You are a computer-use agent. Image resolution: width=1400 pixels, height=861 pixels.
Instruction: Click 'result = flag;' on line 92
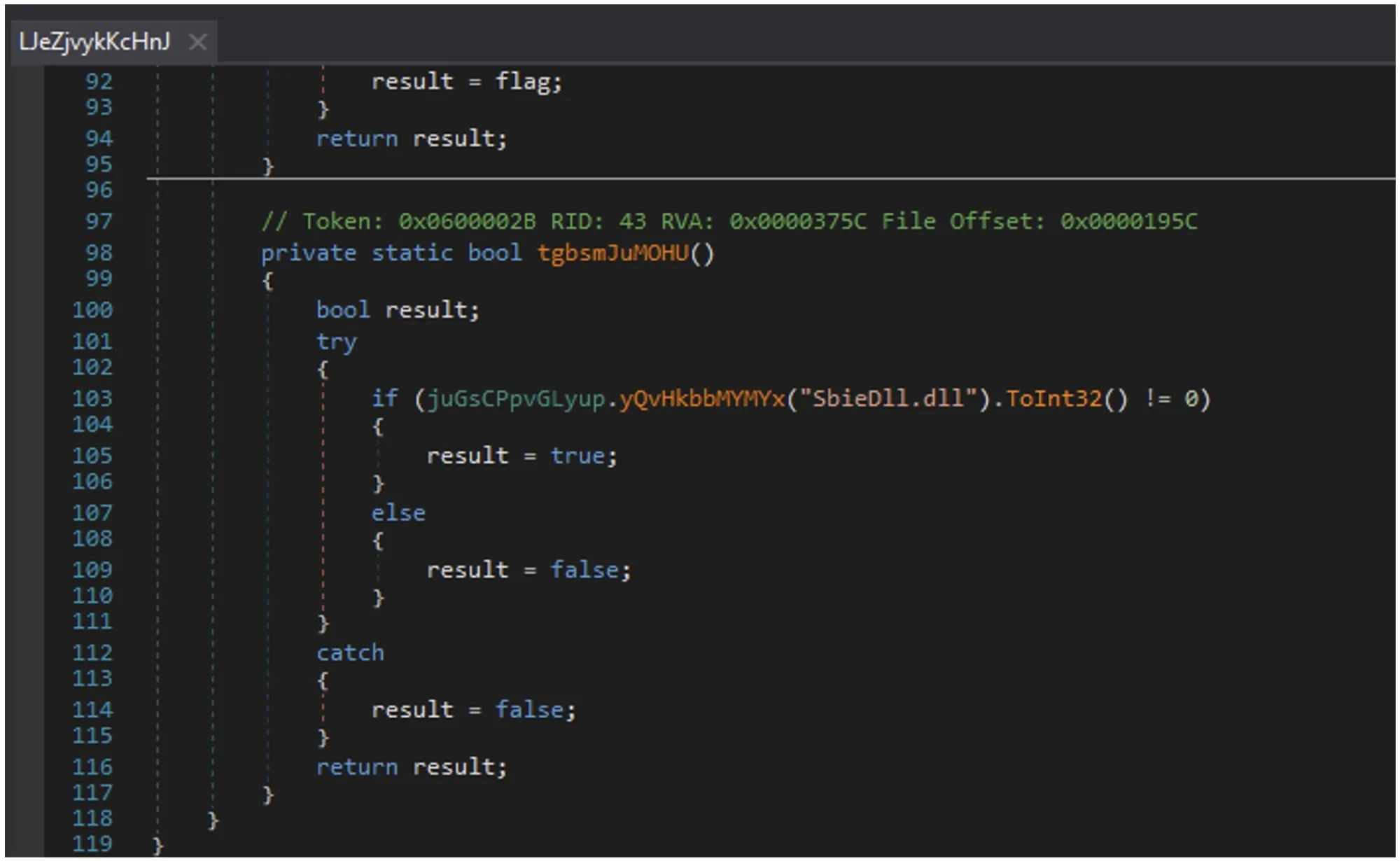pos(467,82)
